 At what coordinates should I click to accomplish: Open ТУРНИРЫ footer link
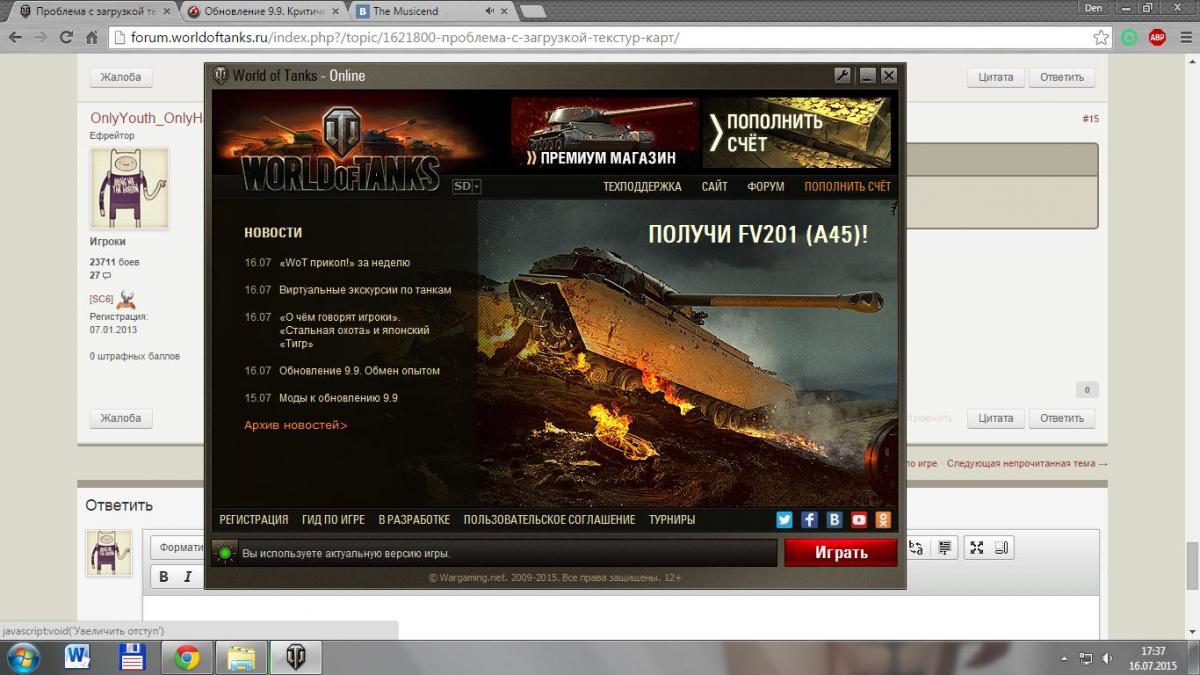(672, 519)
